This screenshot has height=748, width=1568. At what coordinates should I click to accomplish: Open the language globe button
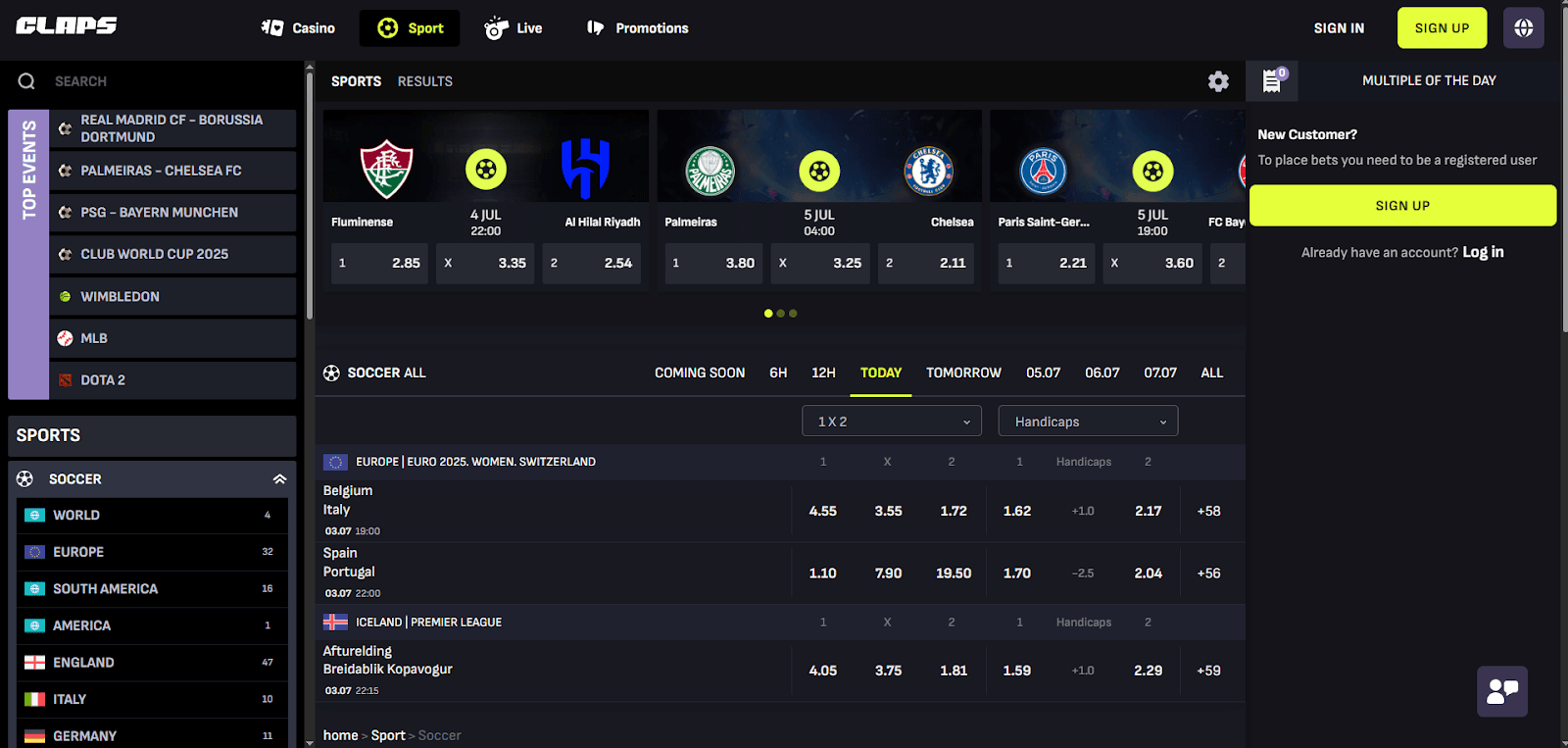[1524, 28]
